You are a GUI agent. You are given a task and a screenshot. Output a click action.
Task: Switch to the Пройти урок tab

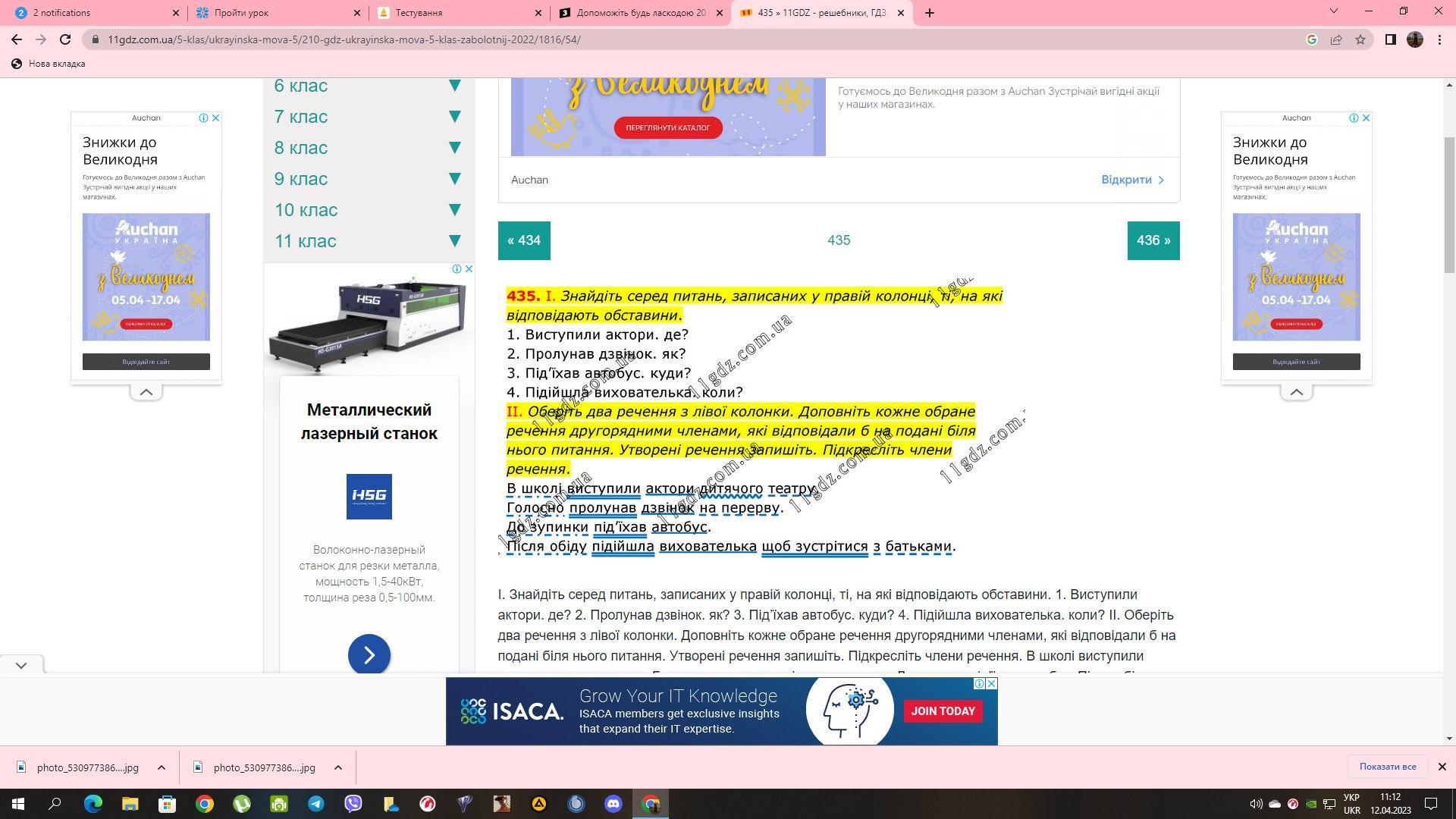[x=277, y=13]
